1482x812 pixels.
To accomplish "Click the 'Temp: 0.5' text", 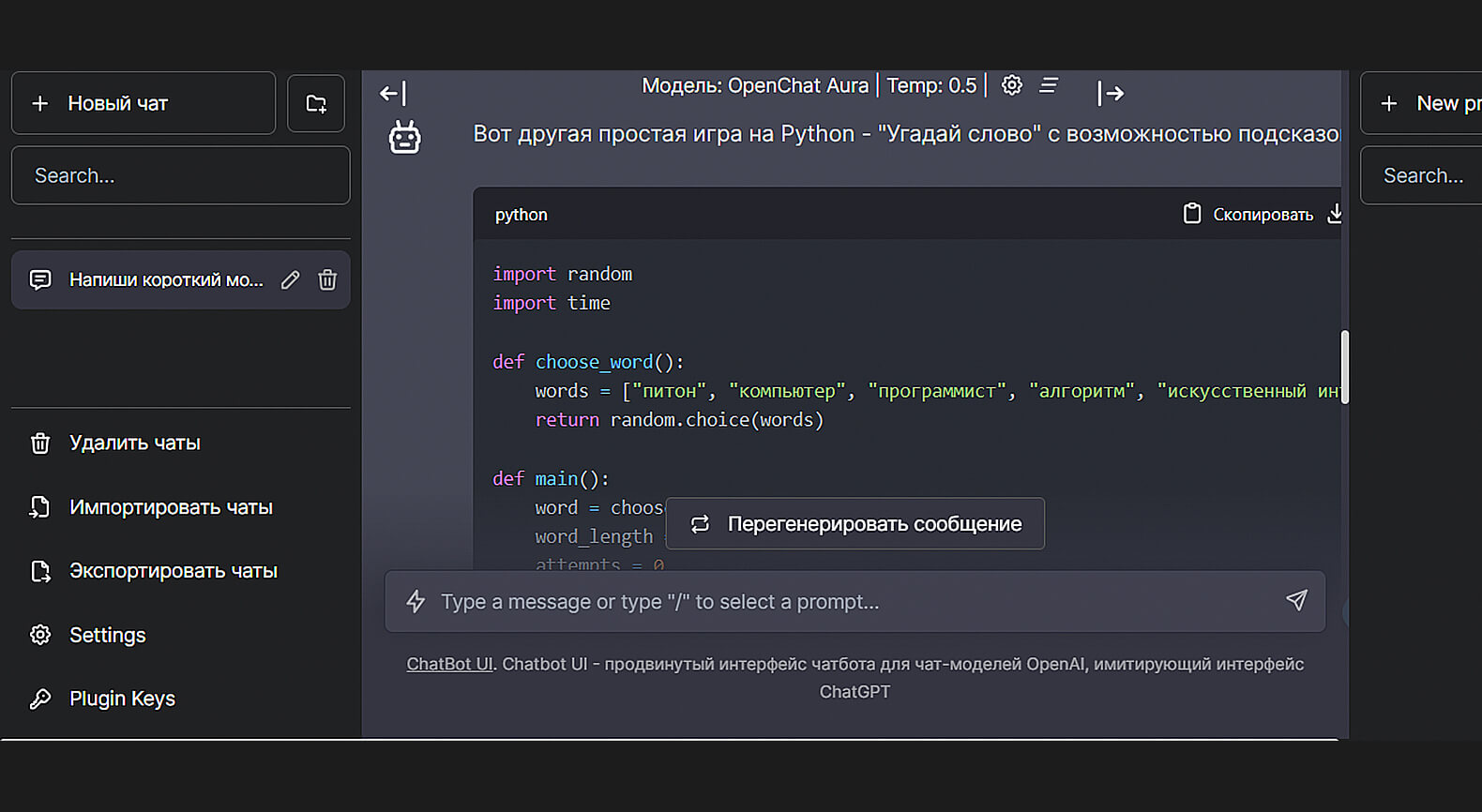I will (931, 85).
